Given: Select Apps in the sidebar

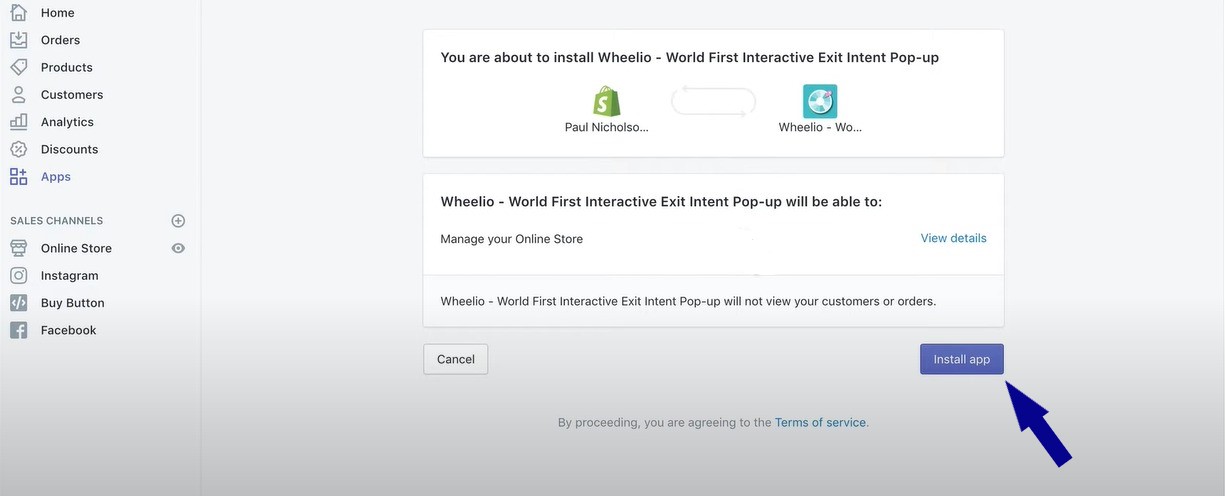Looking at the screenshot, I should 55,177.
